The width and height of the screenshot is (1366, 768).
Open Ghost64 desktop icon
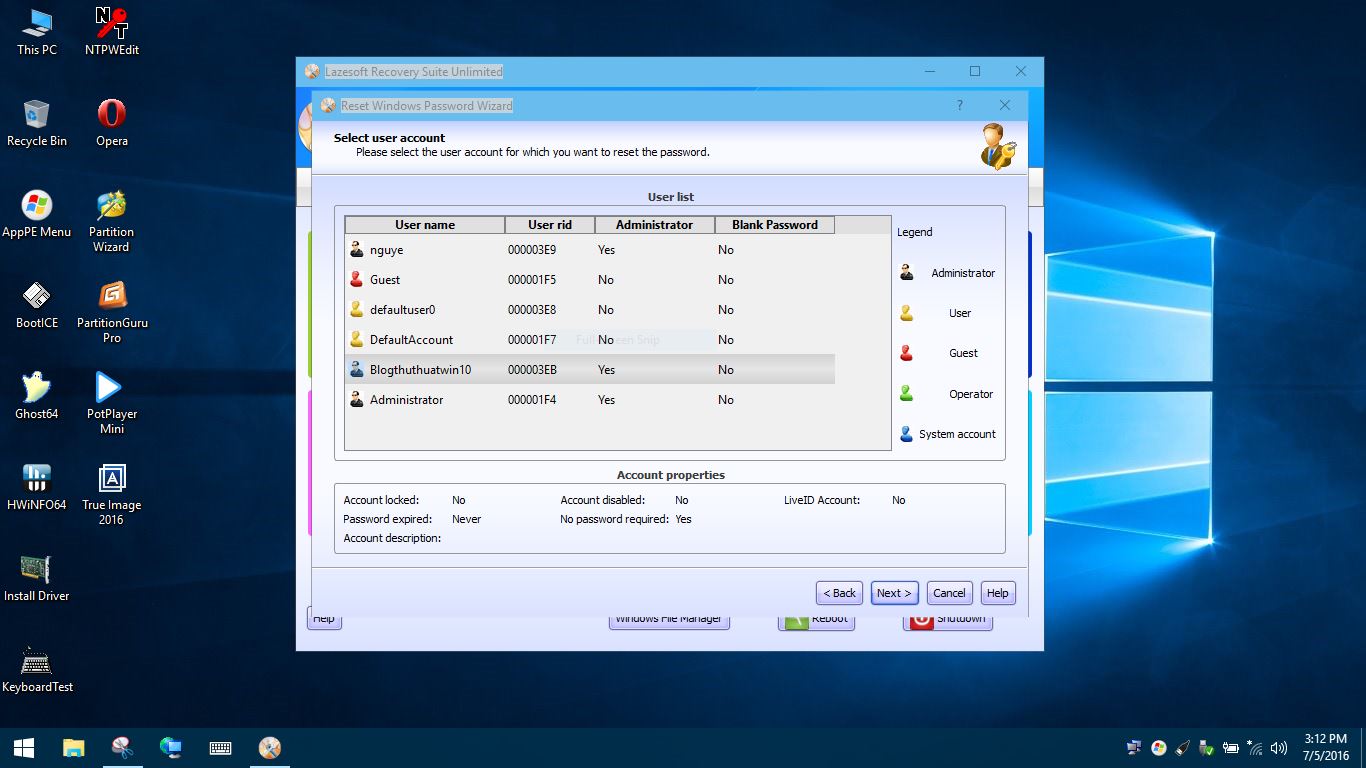coord(37,396)
